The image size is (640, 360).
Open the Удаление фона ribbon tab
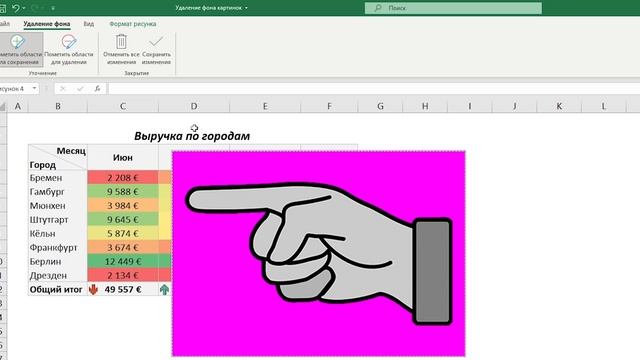tap(47, 24)
